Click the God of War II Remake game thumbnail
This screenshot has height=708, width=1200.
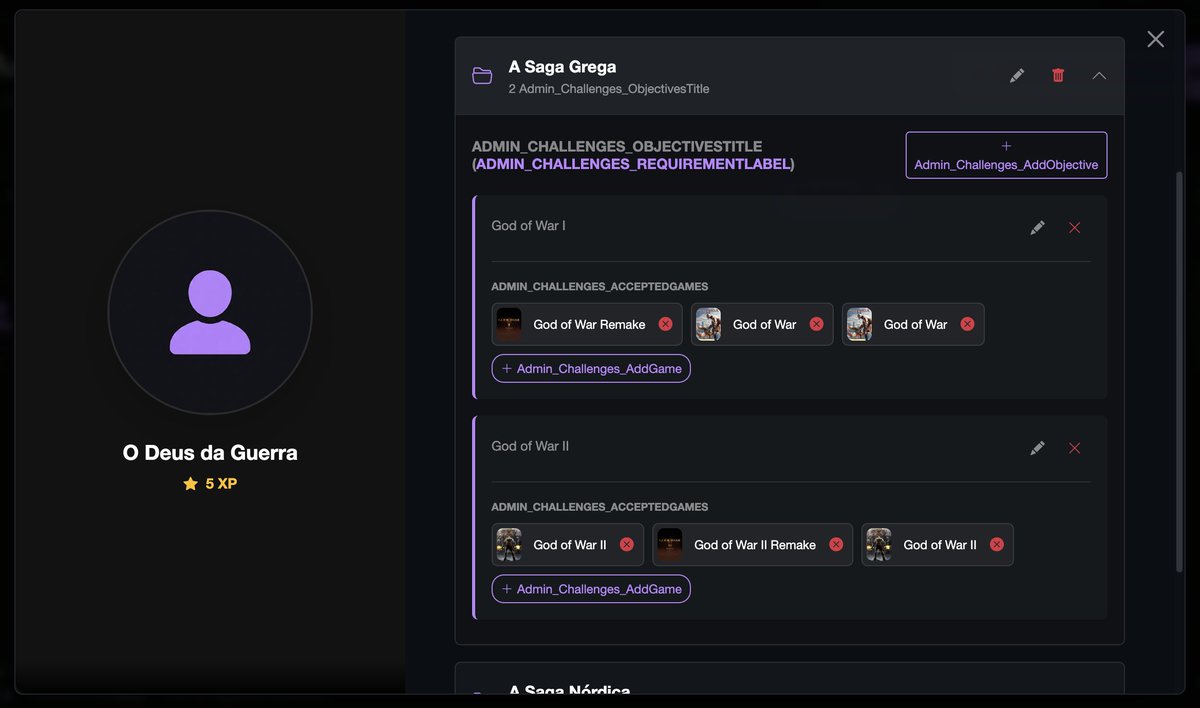(670, 545)
